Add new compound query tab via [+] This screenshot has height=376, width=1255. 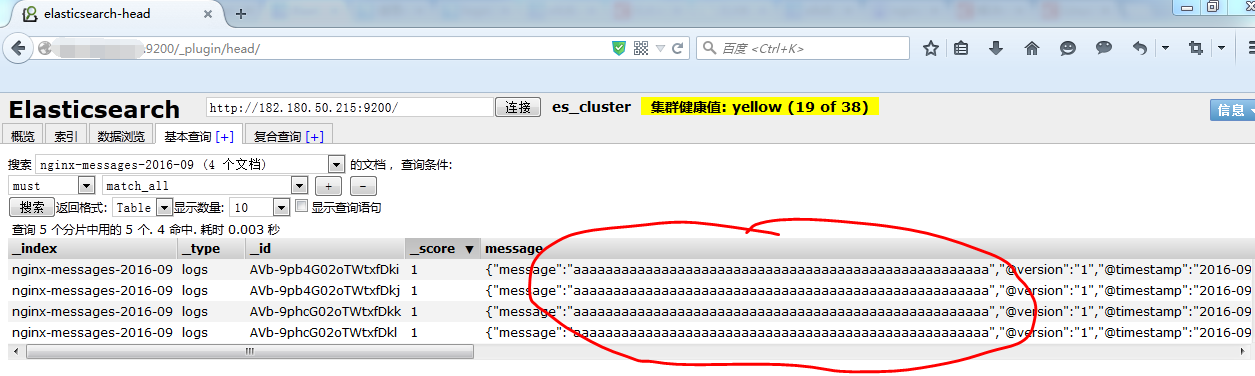[x=315, y=136]
